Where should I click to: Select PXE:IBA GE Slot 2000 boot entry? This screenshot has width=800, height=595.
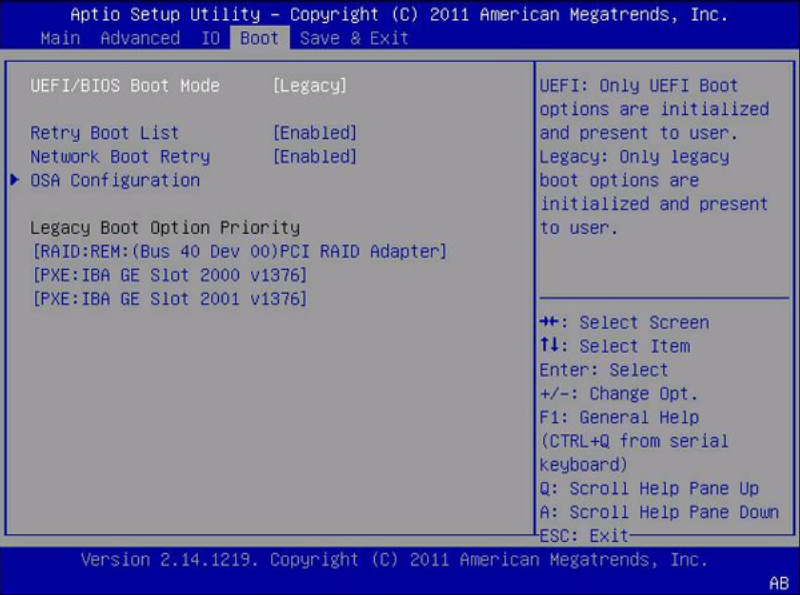tap(169, 275)
